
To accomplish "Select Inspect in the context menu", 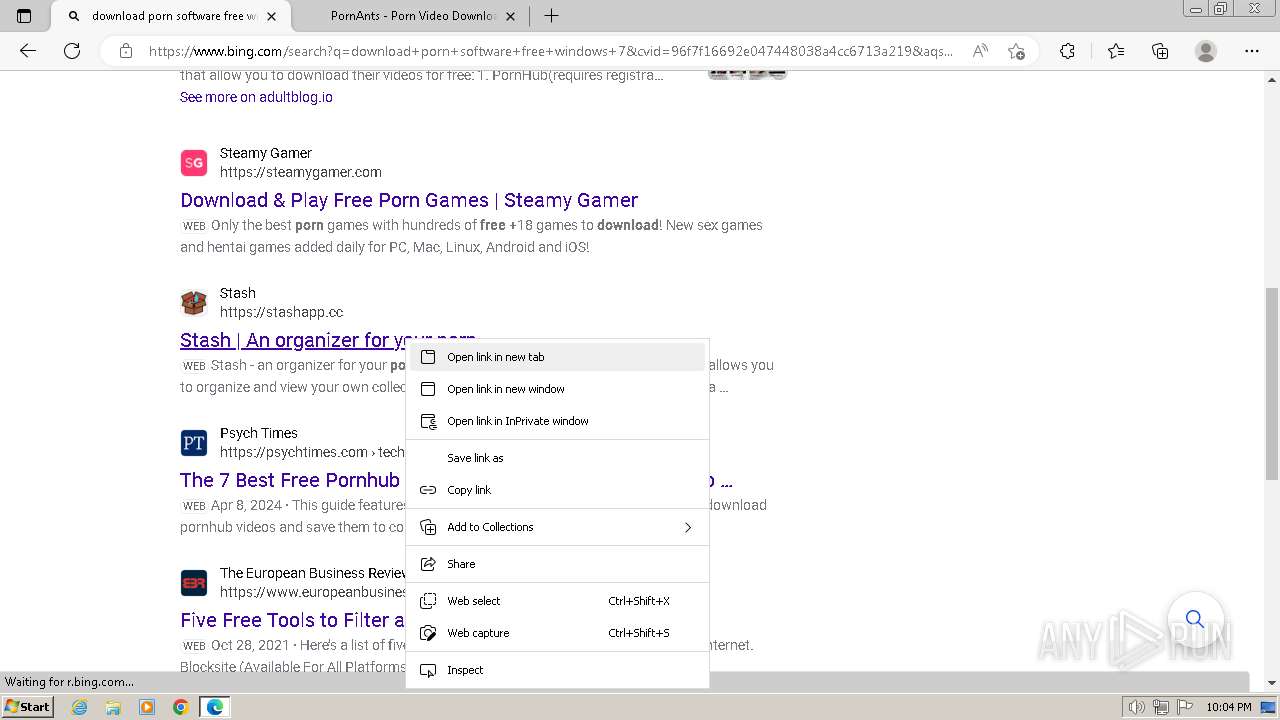I will tap(557, 670).
